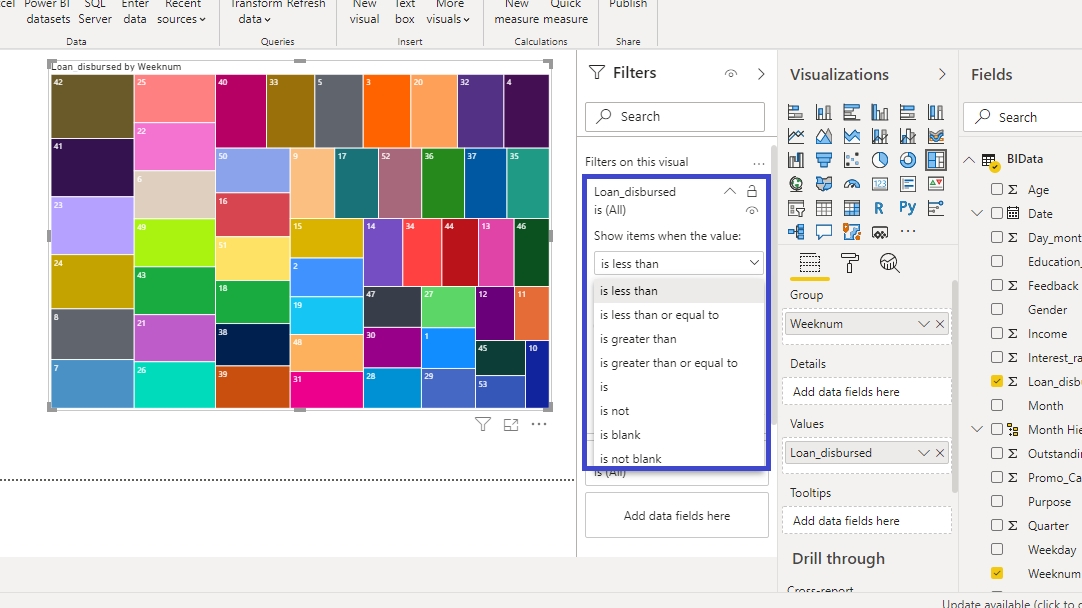
Task: Click the R script visual icon
Action: [880, 208]
